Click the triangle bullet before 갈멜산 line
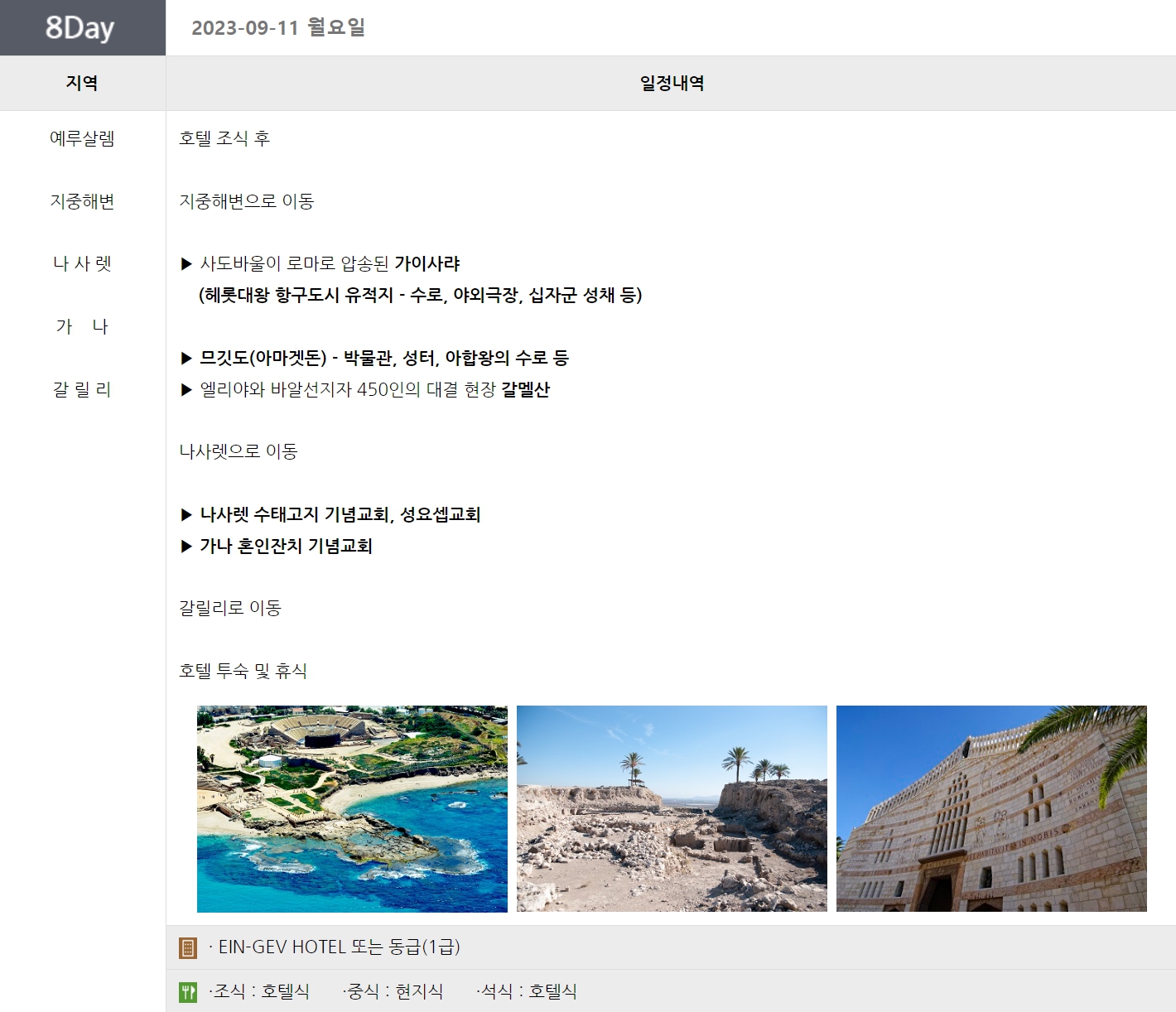 [186, 390]
